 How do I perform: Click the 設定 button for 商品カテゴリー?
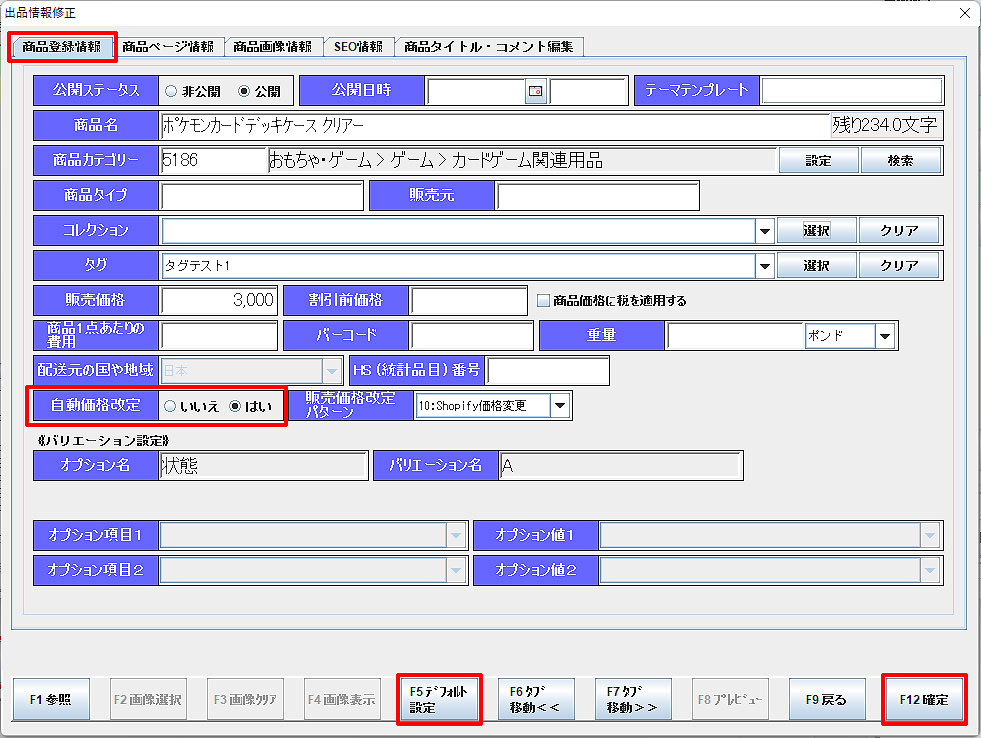(817, 160)
